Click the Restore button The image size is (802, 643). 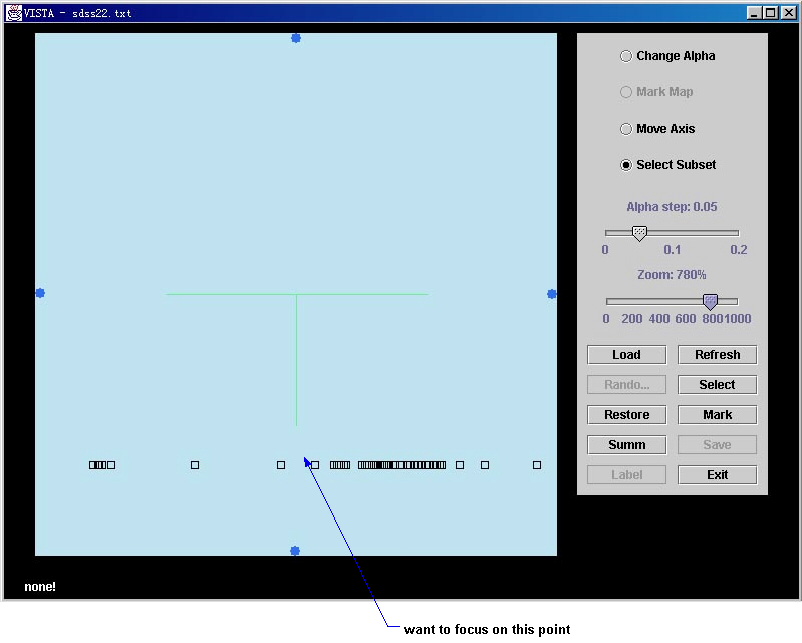(x=626, y=415)
